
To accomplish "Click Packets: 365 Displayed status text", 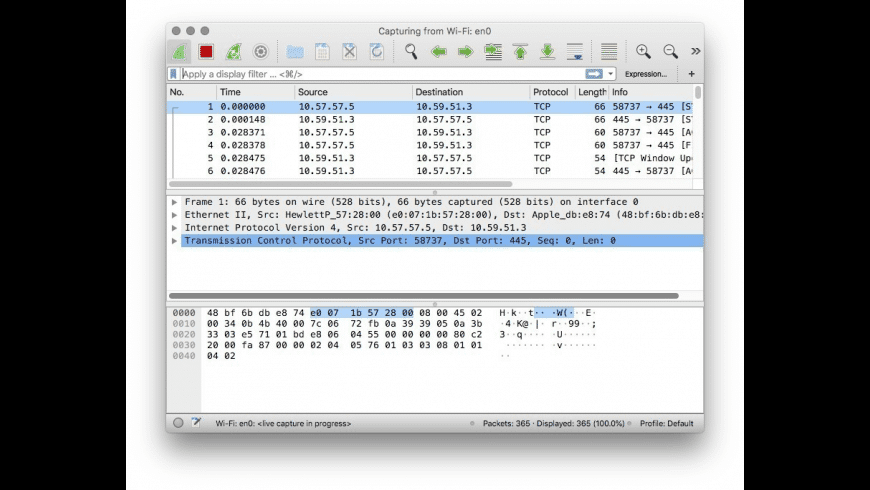I will coord(554,423).
